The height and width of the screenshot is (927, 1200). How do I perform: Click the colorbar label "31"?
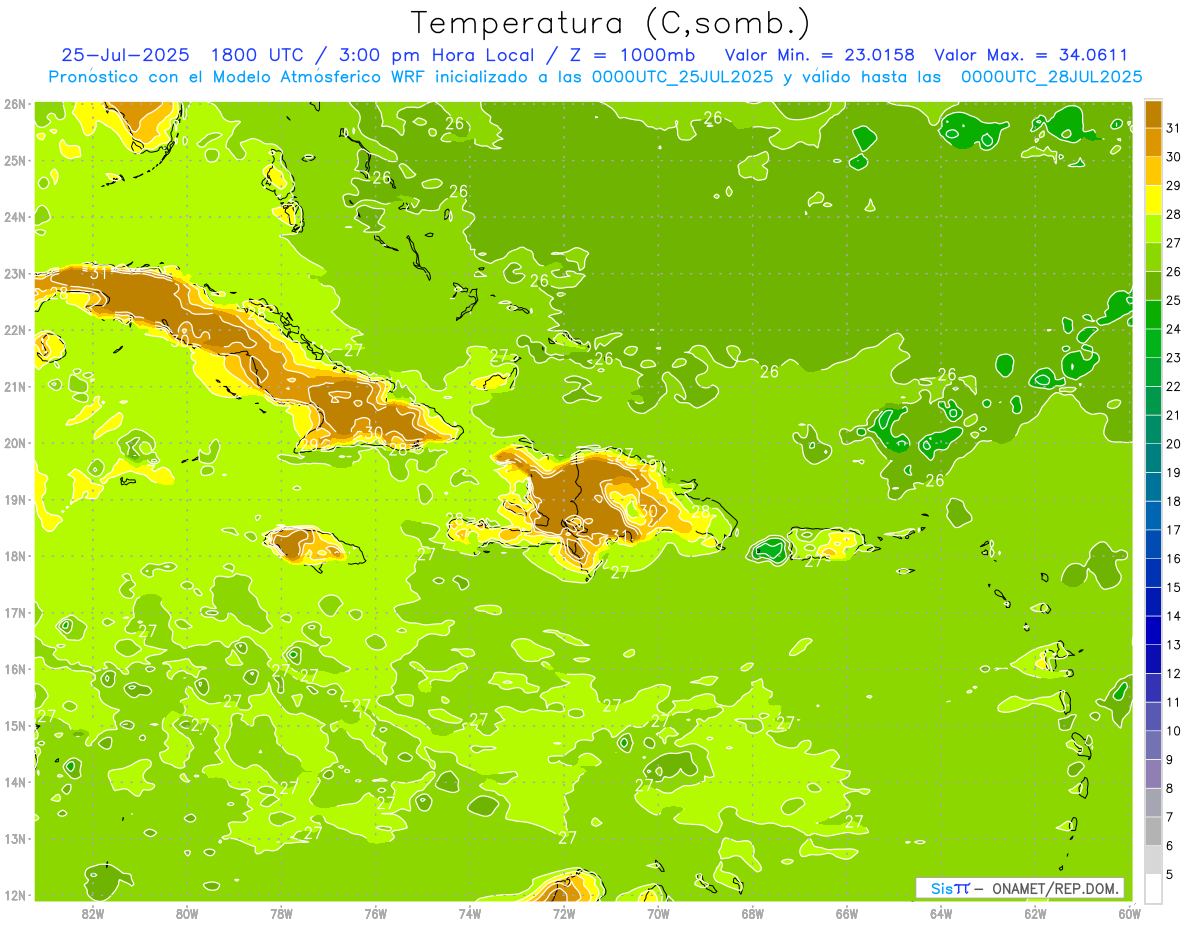[x=1173, y=129]
